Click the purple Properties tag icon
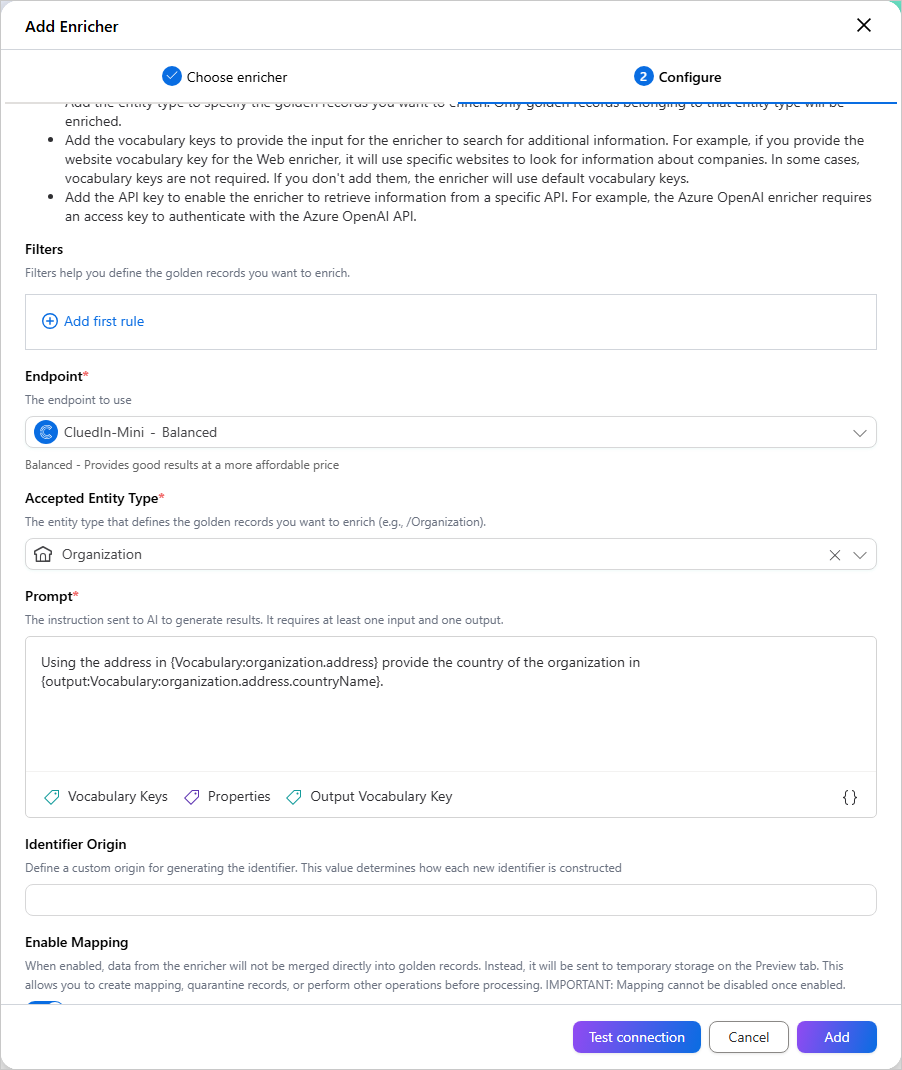902x1070 pixels. [x=192, y=797]
